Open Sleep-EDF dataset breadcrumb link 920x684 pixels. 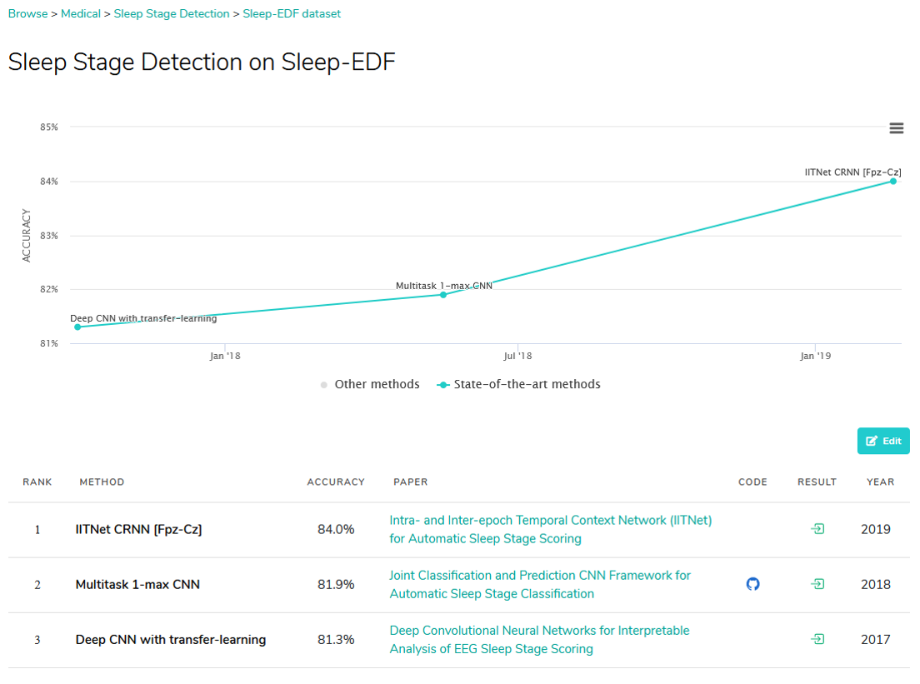click(292, 13)
